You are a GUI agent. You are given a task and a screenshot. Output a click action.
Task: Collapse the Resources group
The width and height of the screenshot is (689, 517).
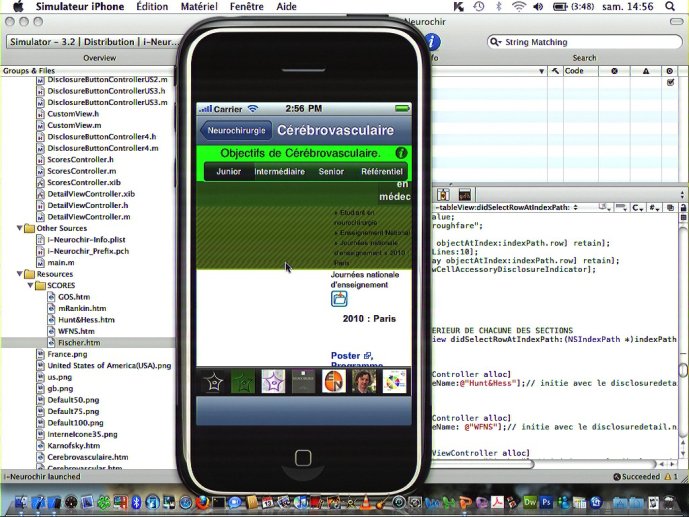click(x=19, y=274)
